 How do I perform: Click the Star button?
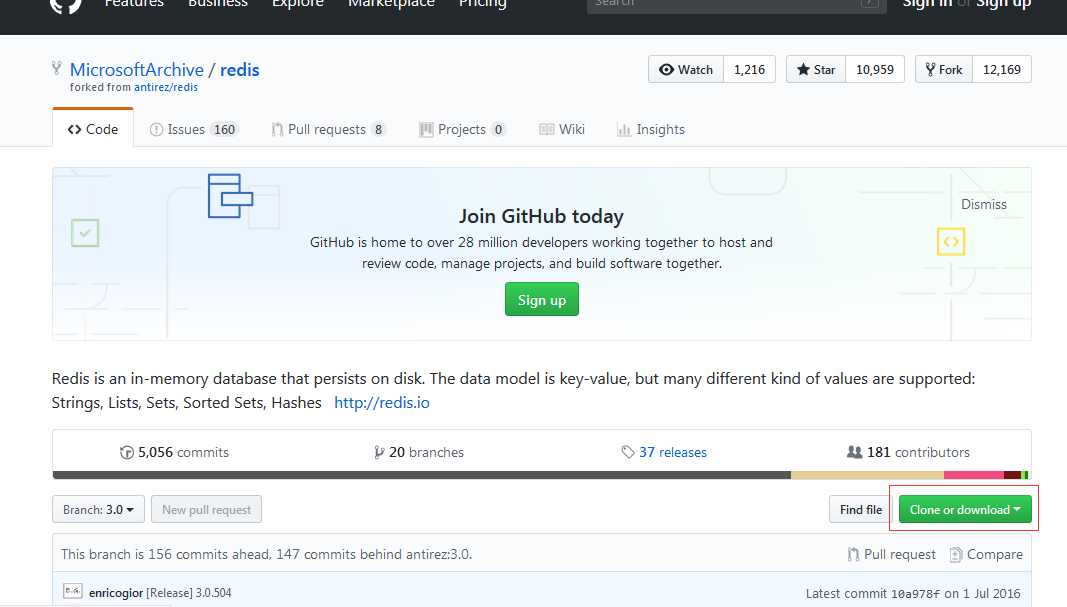816,69
